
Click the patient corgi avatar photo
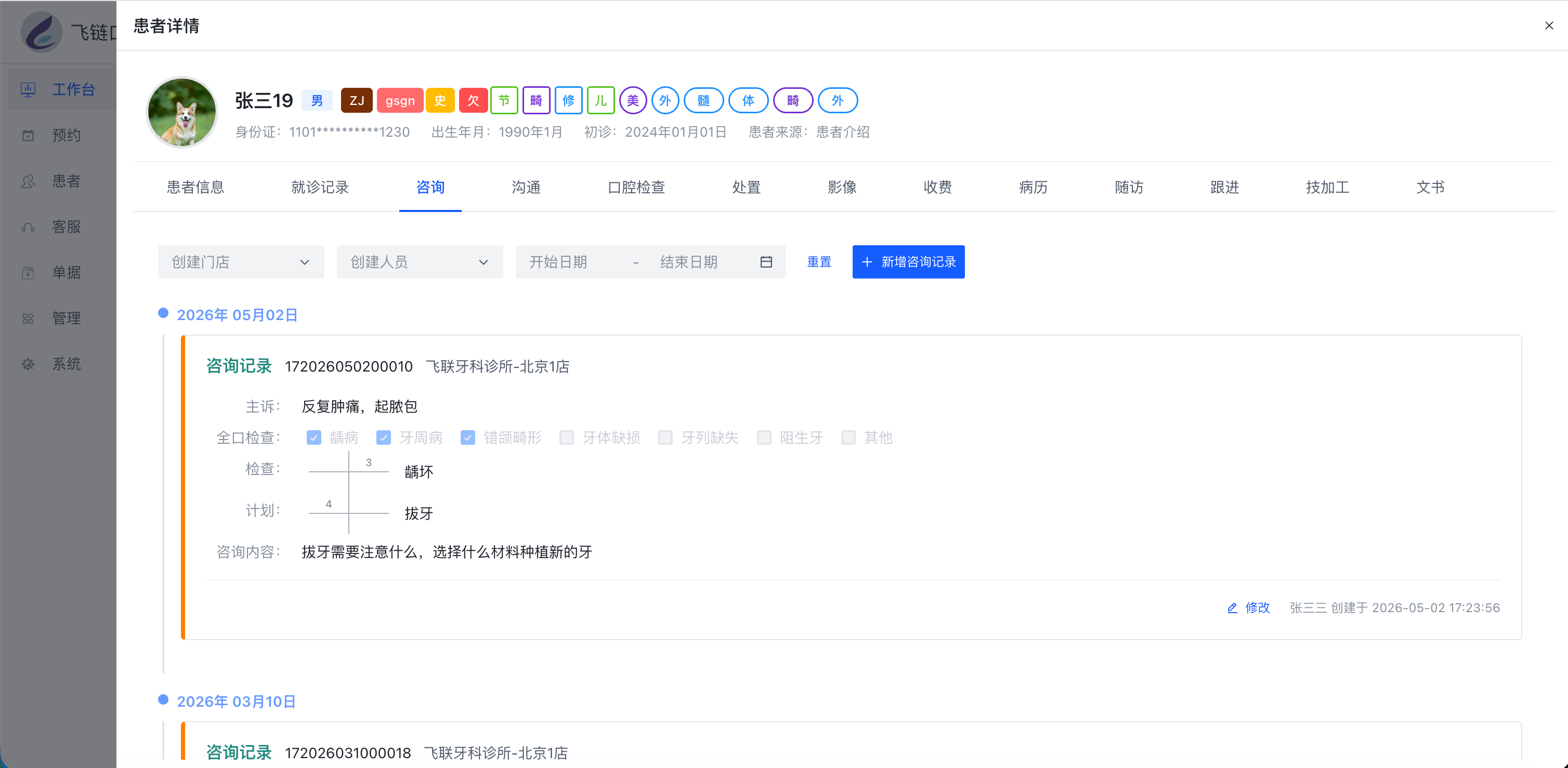[182, 112]
